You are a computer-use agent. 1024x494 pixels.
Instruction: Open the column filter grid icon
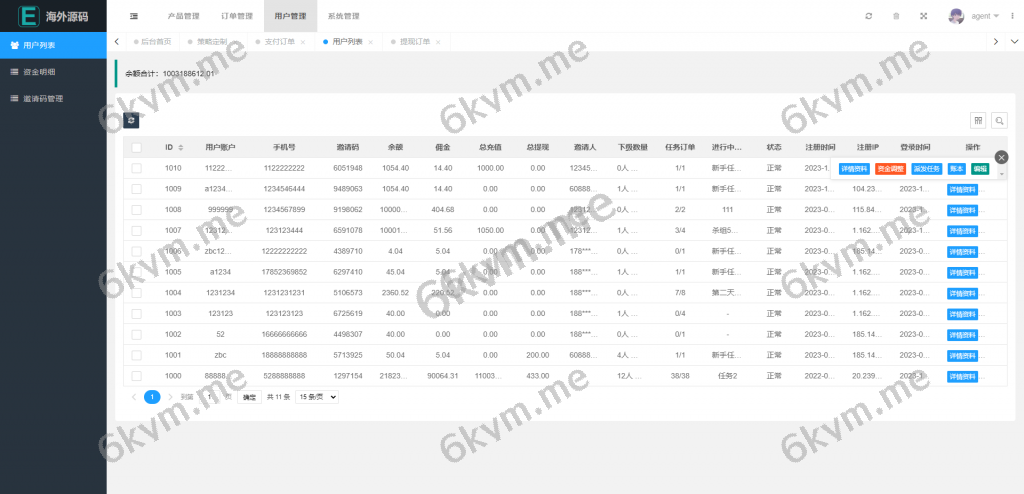[x=978, y=120]
